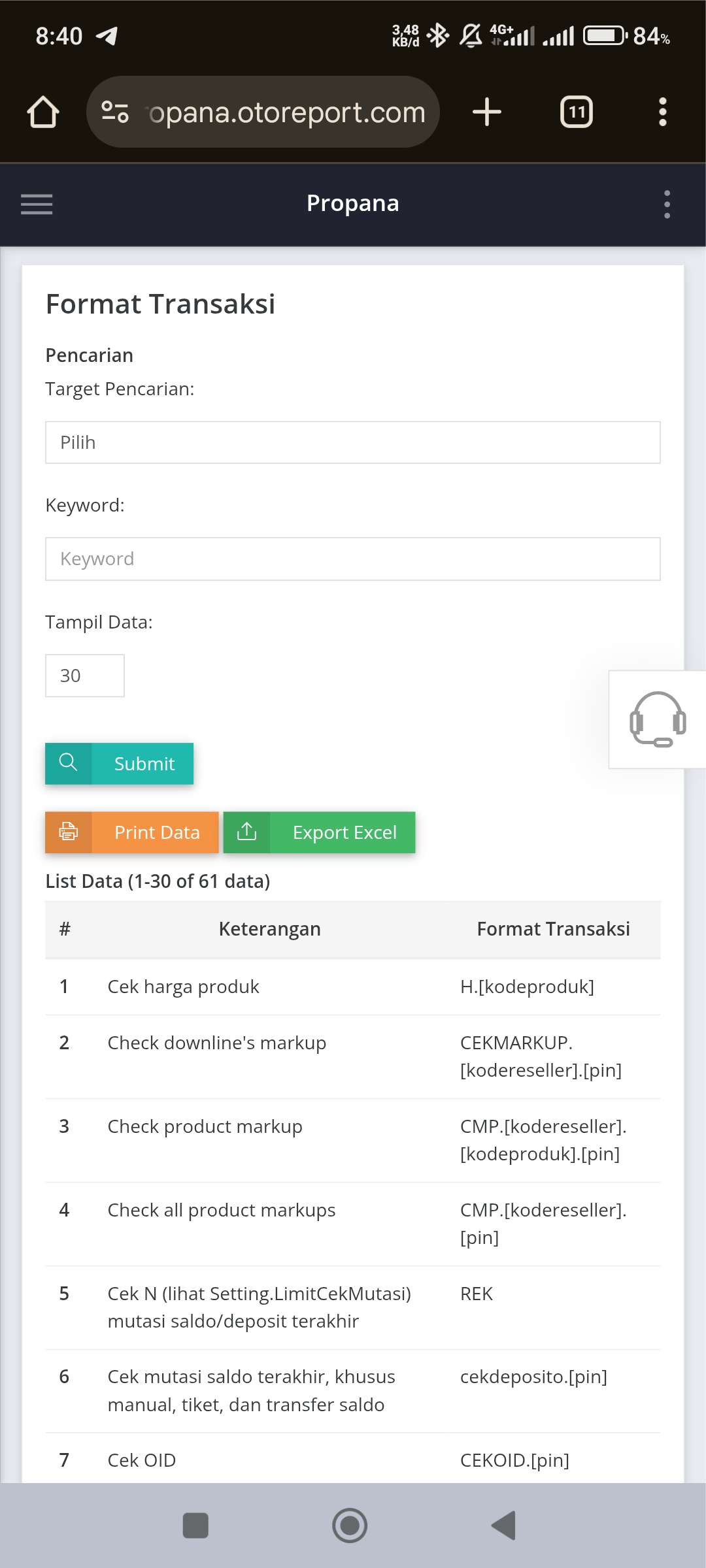Click the Export Excel button
The width and height of the screenshot is (706, 1568).
click(x=320, y=832)
